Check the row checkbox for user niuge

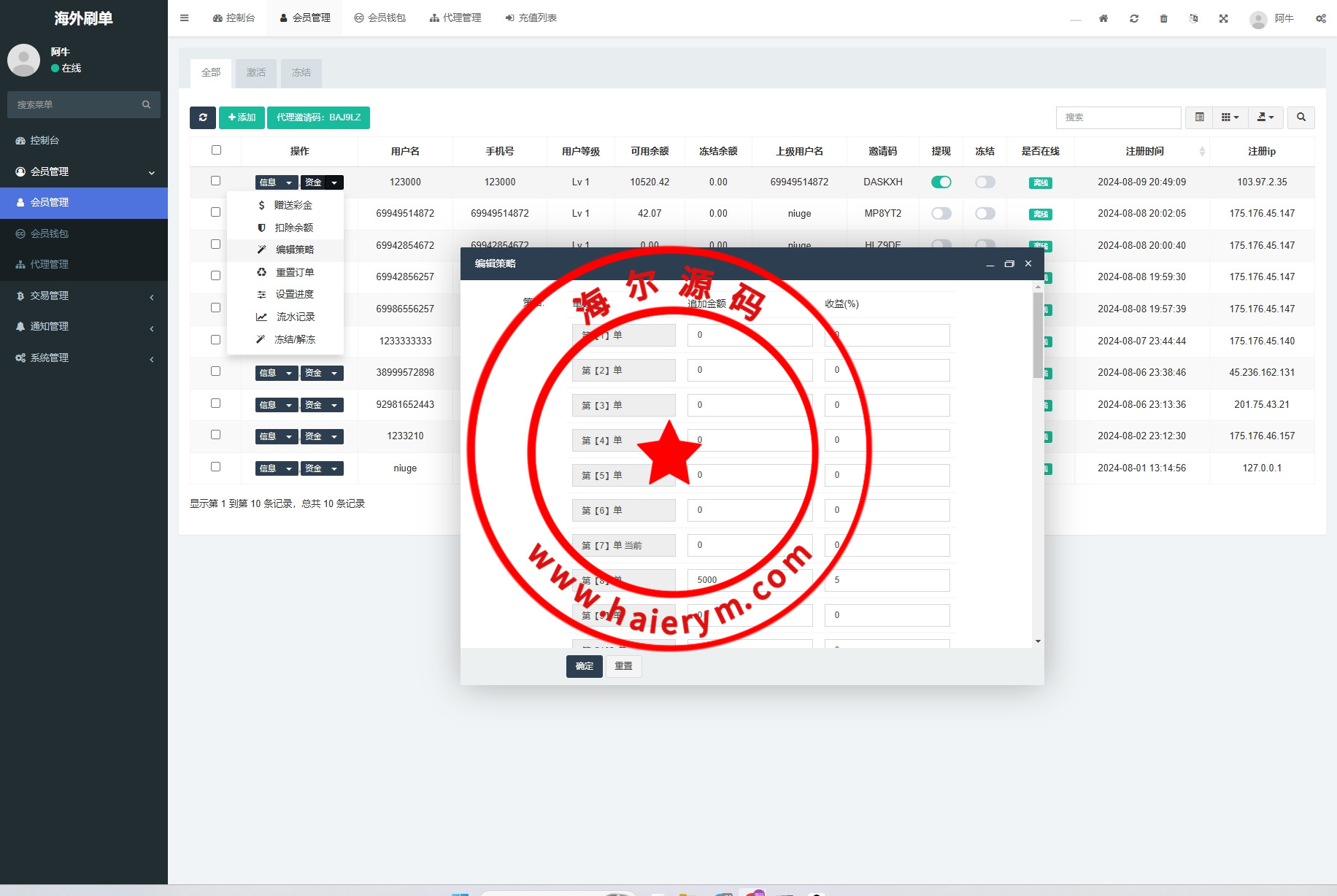[x=215, y=467]
